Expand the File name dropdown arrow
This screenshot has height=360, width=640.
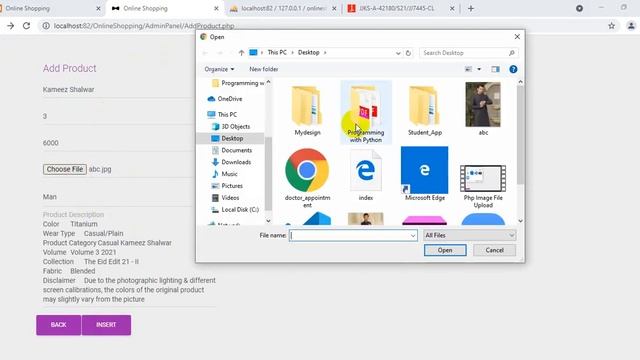(x=413, y=236)
